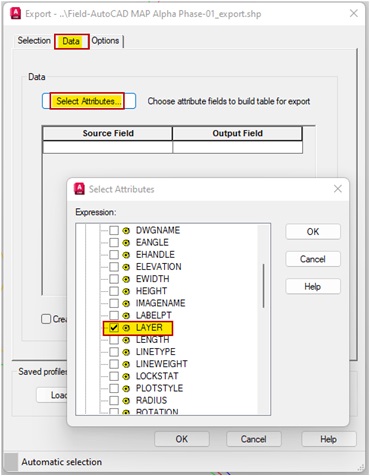
Task: Click the Source Field column header
Action: click(108, 133)
